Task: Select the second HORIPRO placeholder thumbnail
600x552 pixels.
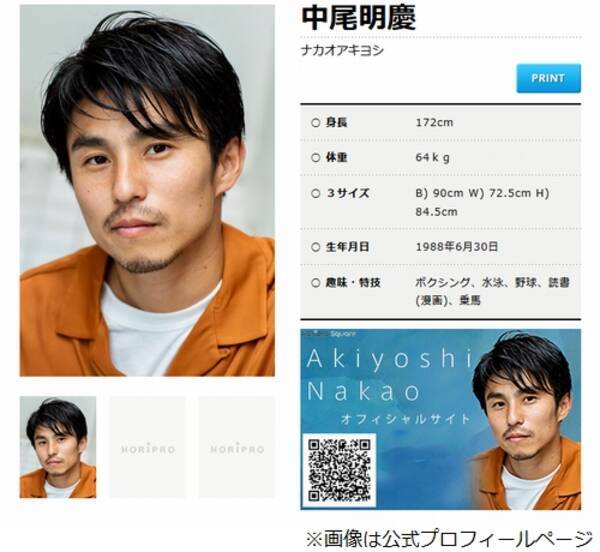Action: pos(148,447)
